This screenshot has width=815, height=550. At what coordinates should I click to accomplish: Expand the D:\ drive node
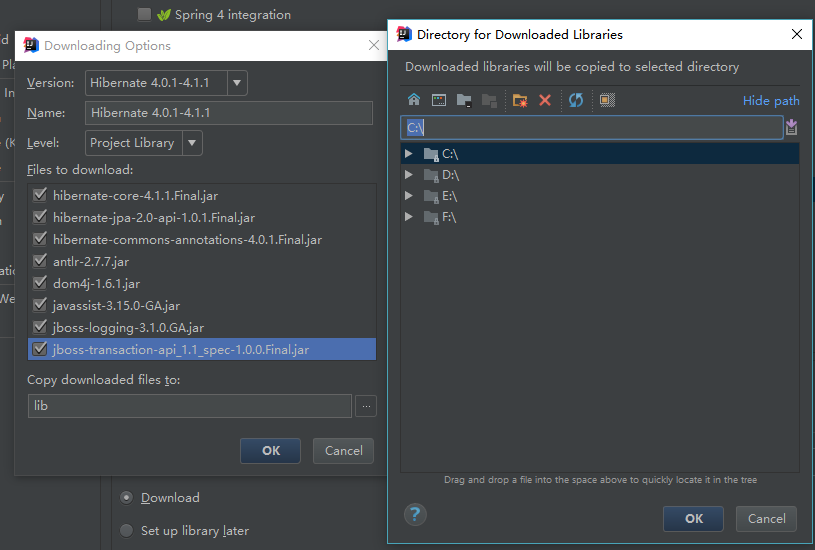(x=408, y=175)
